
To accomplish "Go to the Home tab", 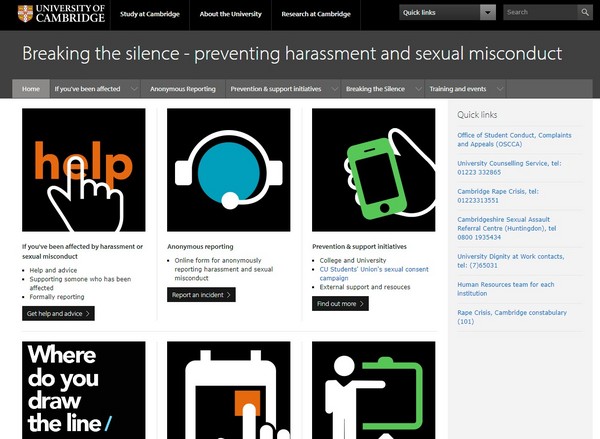I will tap(31, 89).
